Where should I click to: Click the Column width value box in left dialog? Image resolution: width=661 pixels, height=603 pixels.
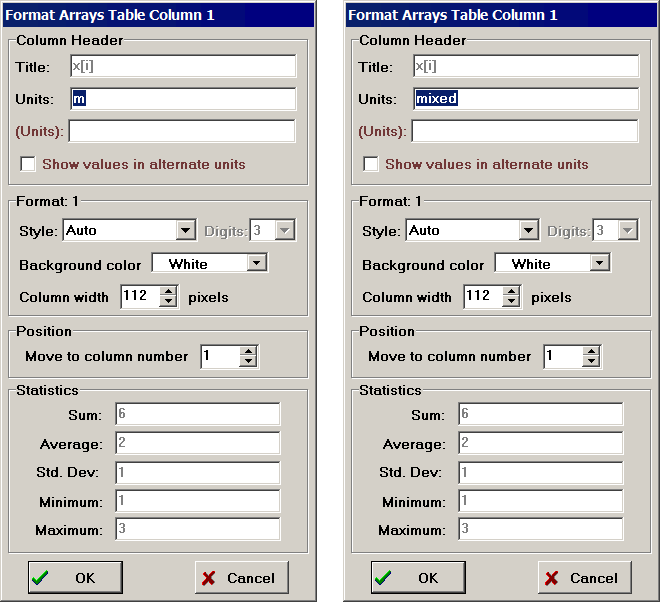tap(139, 296)
